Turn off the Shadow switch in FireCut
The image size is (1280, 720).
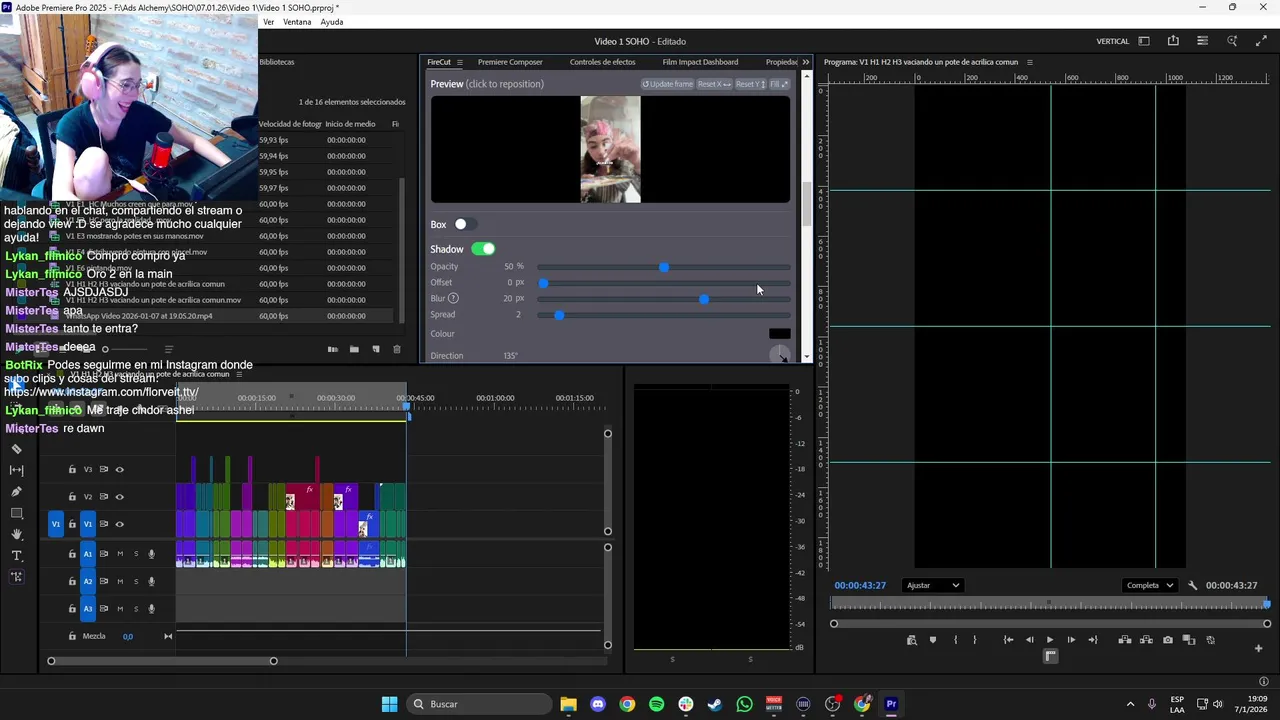pyautogui.click(x=483, y=249)
